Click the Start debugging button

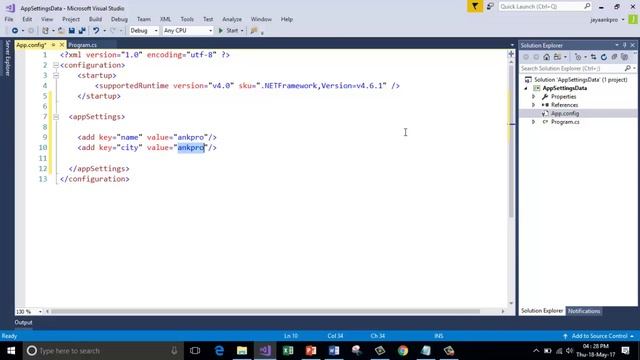pos(228,31)
